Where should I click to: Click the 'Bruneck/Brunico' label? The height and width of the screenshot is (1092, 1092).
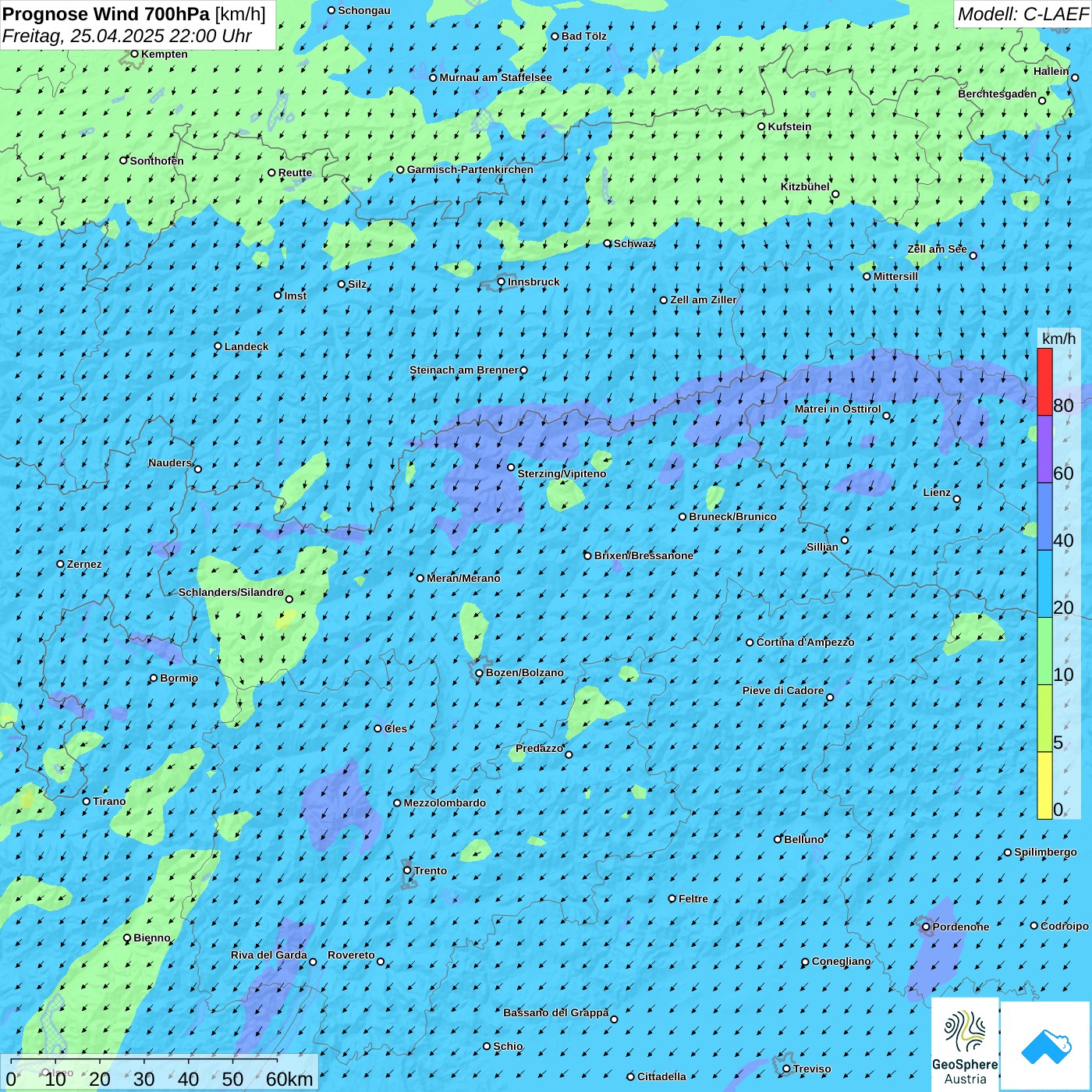[x=732, y=516]
